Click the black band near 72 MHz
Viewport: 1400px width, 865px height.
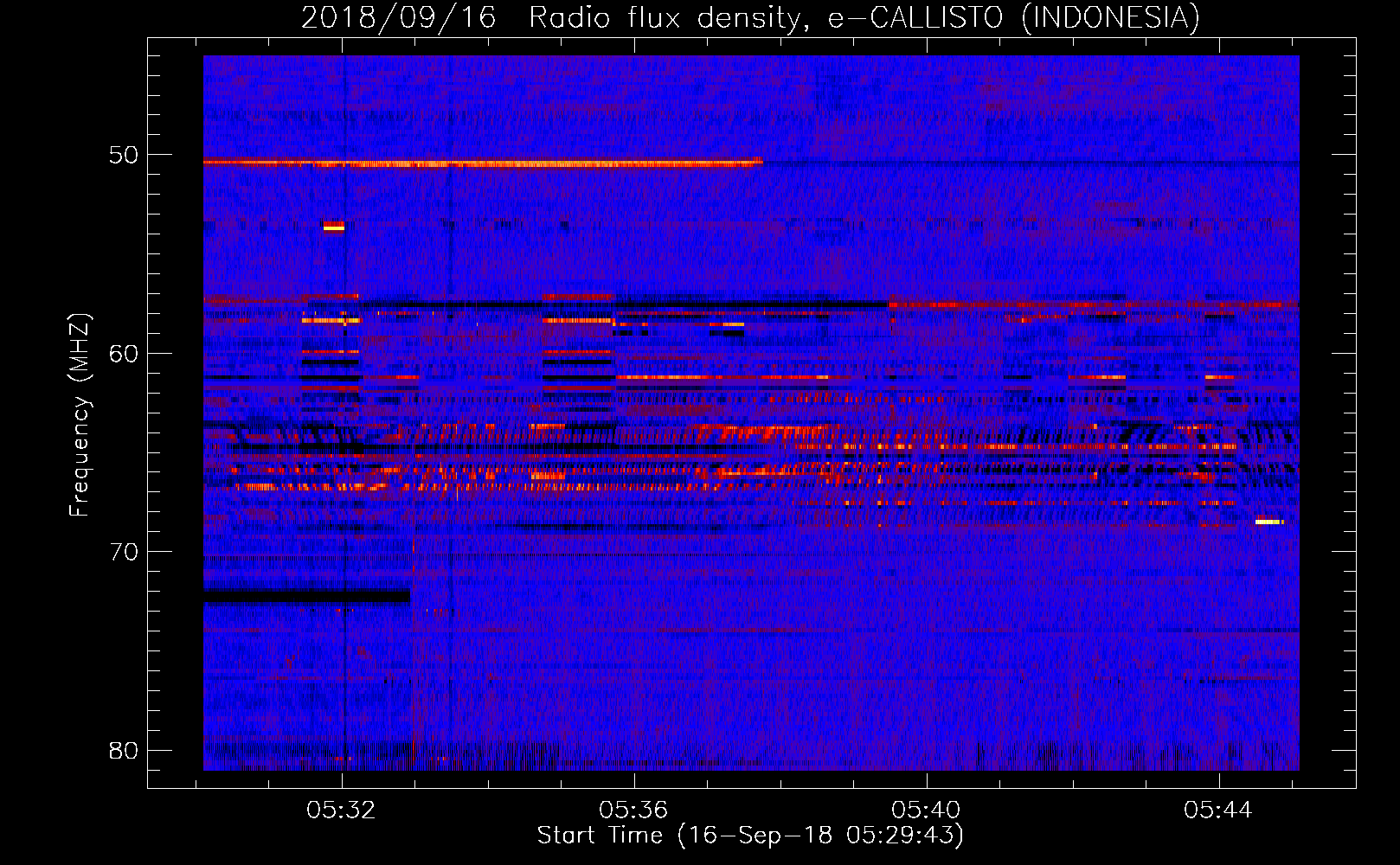click(306, 596)
